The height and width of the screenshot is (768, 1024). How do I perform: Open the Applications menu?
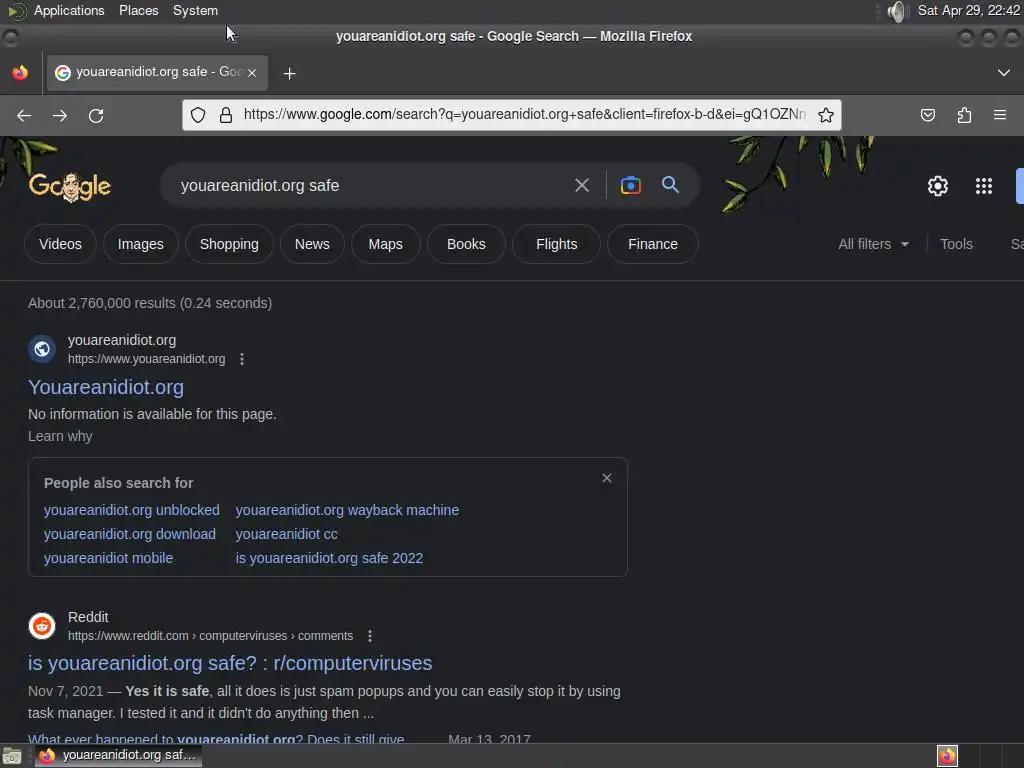pyautogui.click(x=69, y=10)
